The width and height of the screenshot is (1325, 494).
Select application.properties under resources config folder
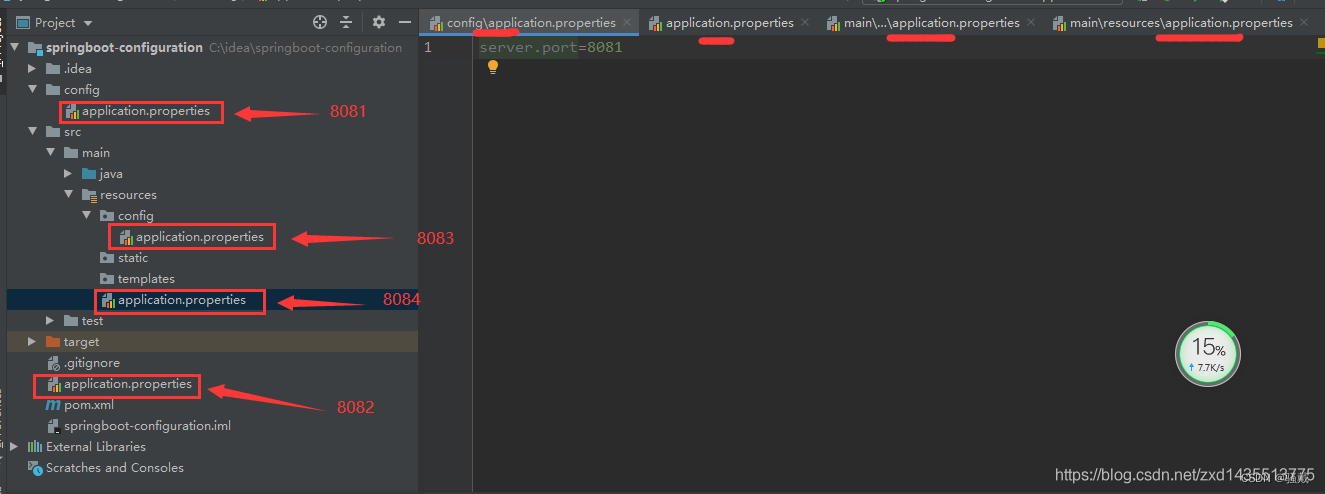pos(200,237)
